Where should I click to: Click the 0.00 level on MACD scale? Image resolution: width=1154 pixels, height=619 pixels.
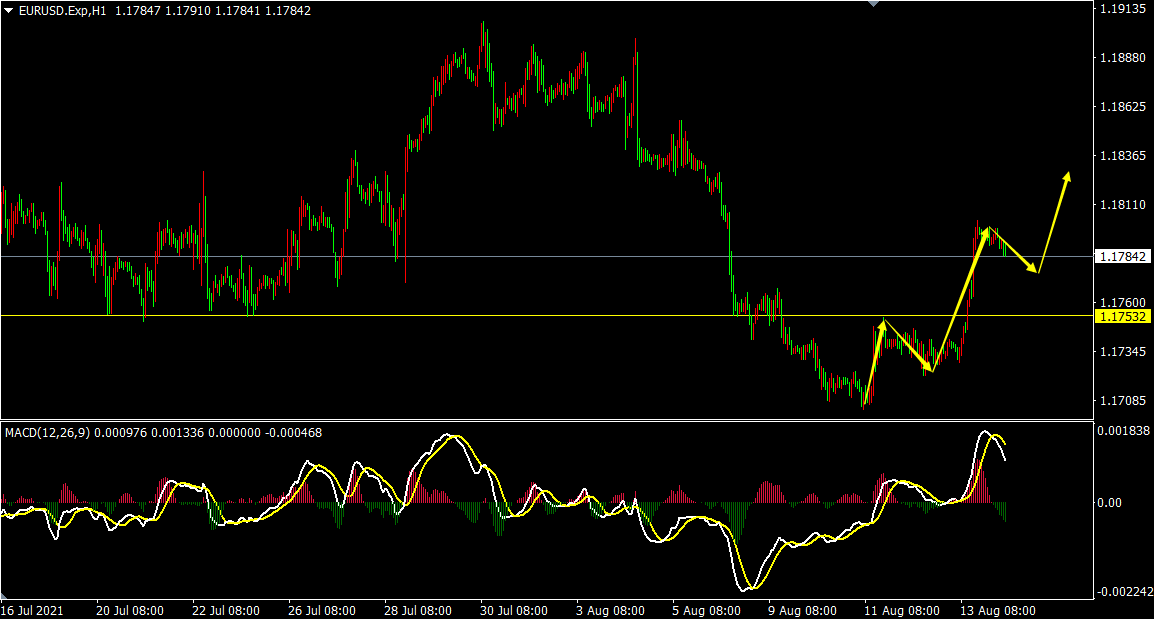point(1109,503)
